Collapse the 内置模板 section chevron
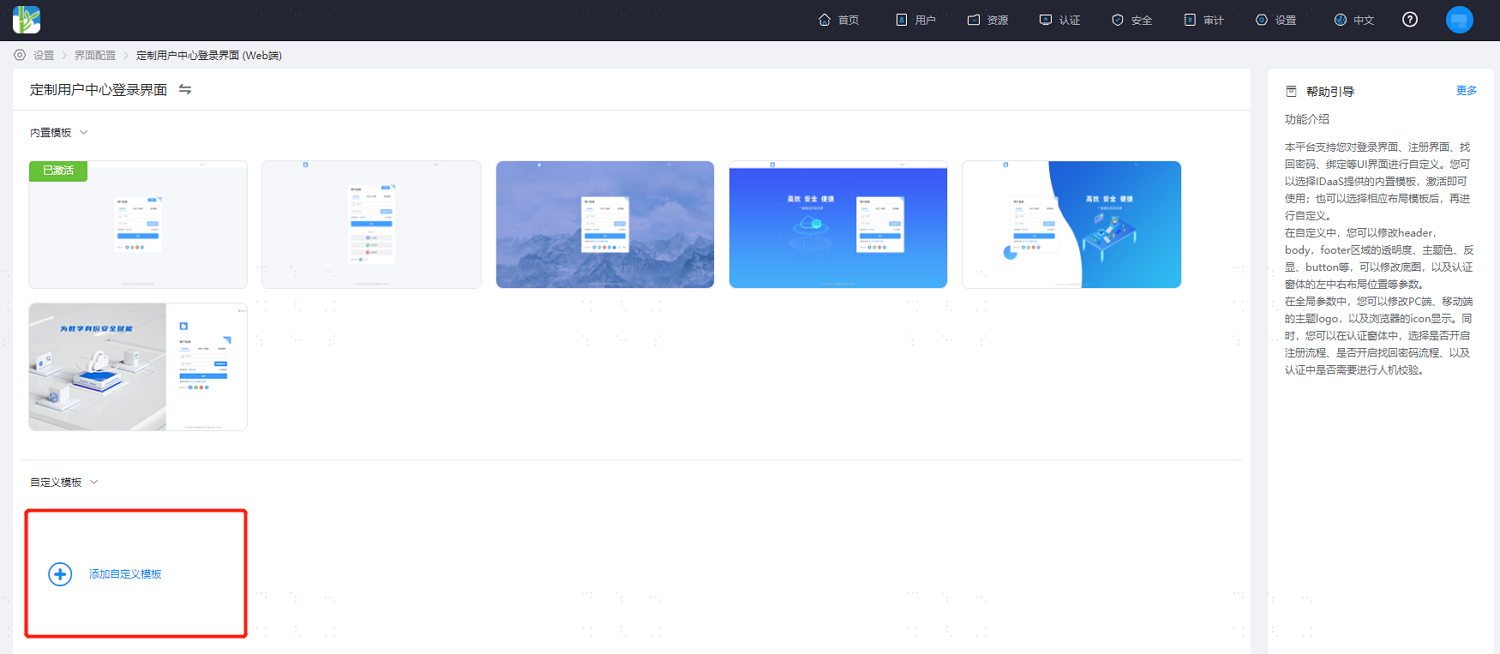 pyautogui.click(x=84, y=132)
